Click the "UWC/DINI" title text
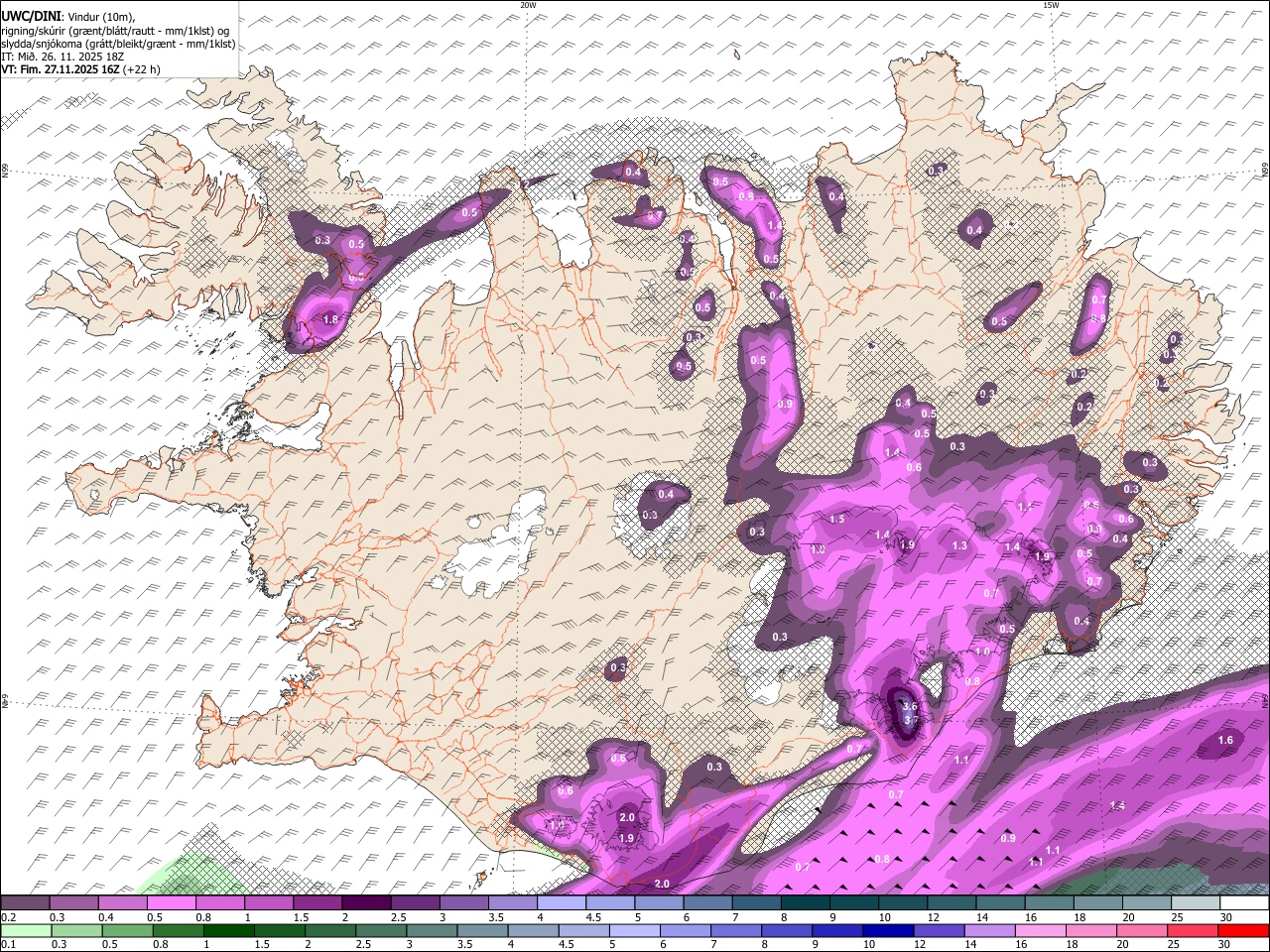Screen dimensions: 1270x952 coord(30,15)
